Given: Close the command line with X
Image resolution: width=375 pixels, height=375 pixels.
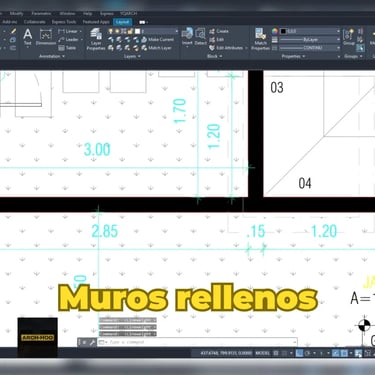Looking at the screenshot, I should tap(84, 342).
